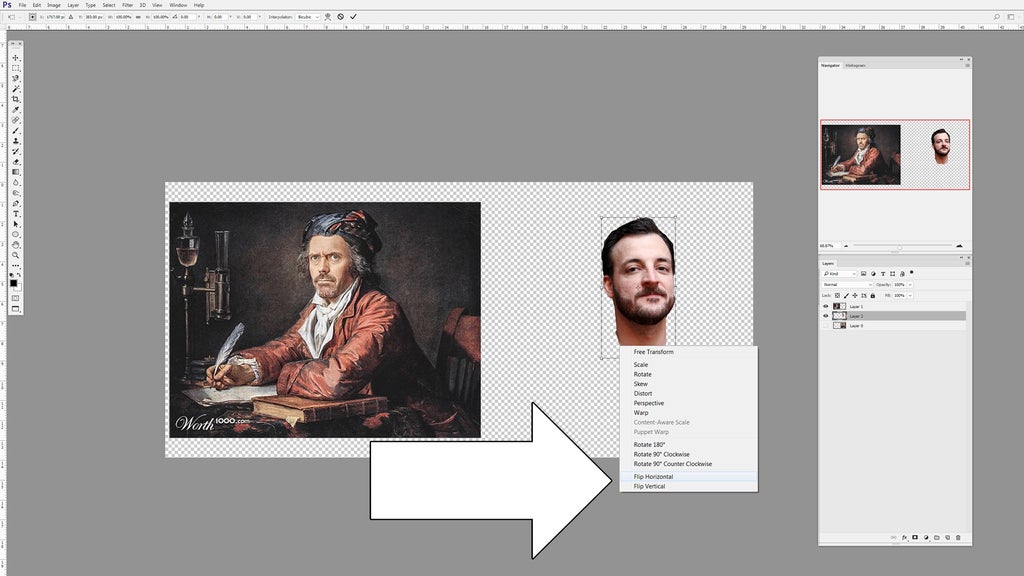Open the Interpolation dropdown
The width and height of the screenshot is (1024, 576).
(309, 17)
